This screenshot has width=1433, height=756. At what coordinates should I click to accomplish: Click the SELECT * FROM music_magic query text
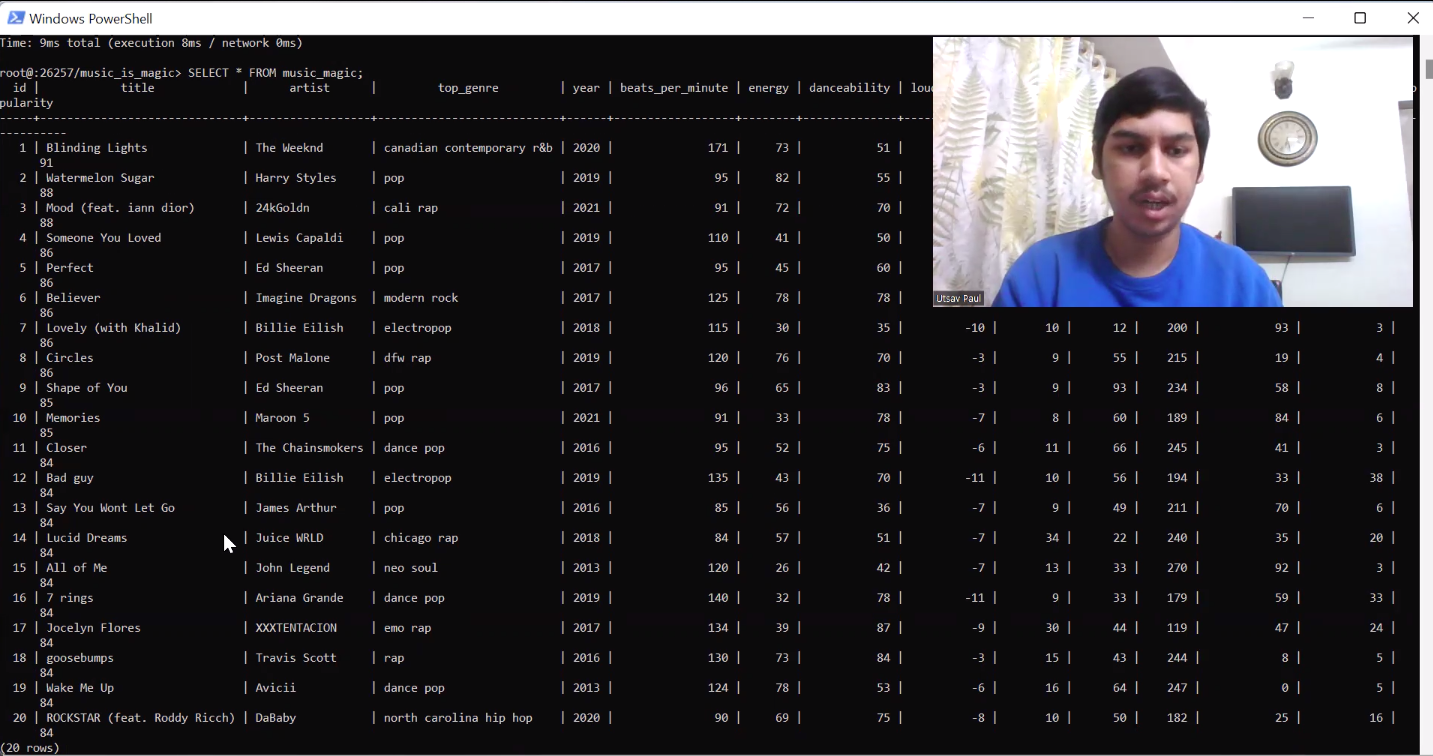coord(275,73)
